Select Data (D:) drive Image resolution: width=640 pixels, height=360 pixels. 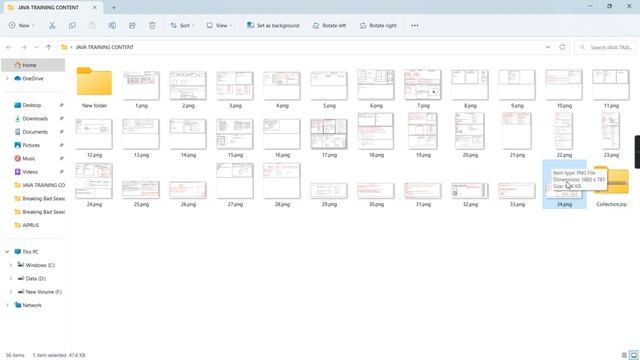pos(36,278)
